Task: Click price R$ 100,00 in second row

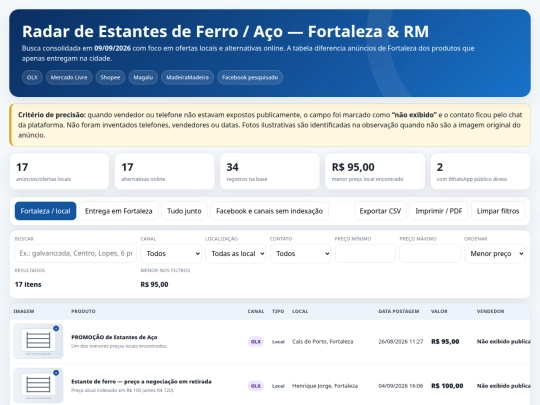Action: (447, 386)
